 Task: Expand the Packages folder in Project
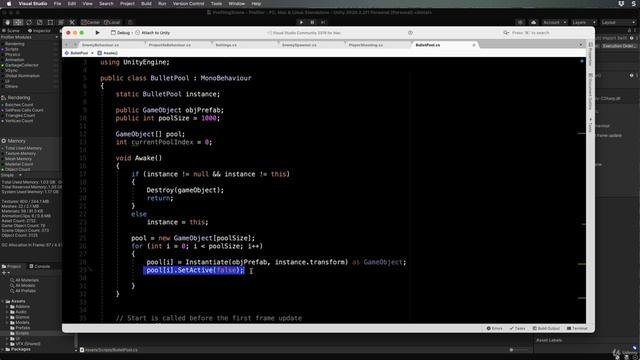click(3, 349)
